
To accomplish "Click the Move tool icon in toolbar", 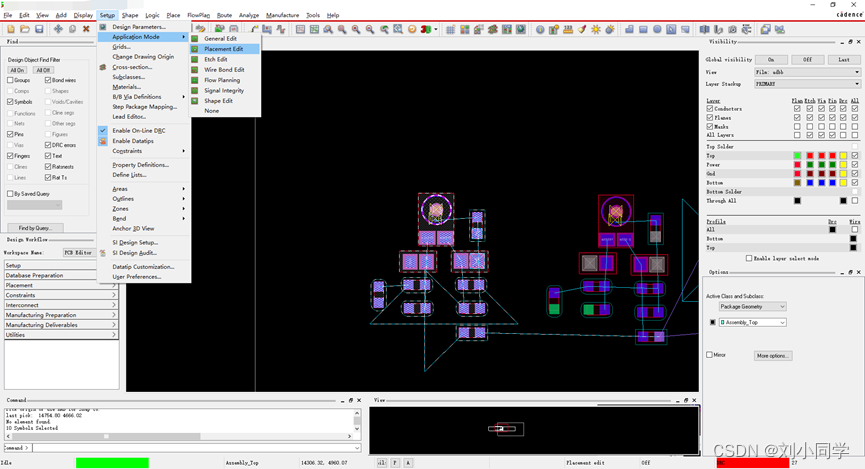I will pyautogui.click(x=58, y=29).
